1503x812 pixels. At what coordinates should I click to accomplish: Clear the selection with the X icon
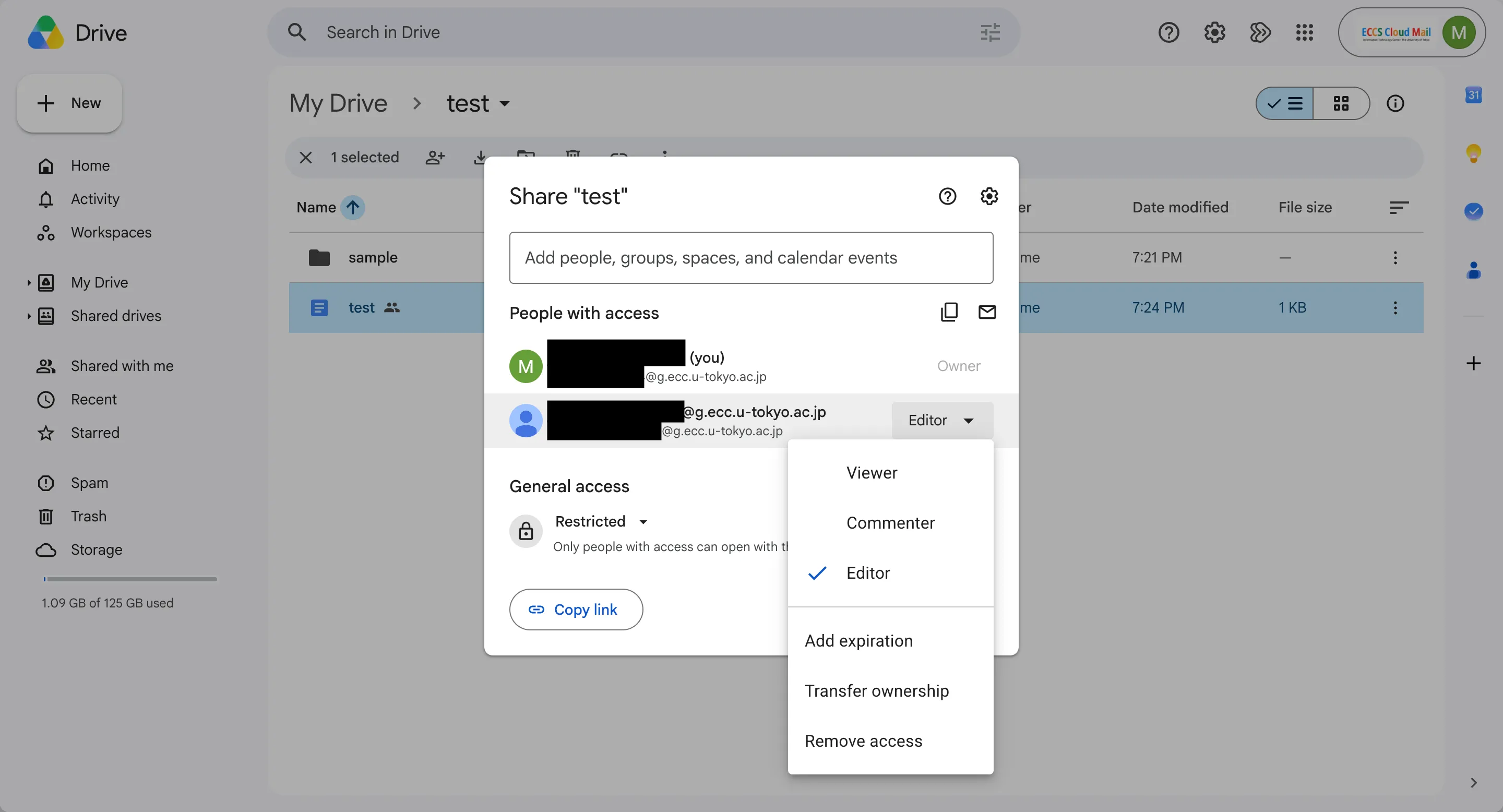pos(306,158)
